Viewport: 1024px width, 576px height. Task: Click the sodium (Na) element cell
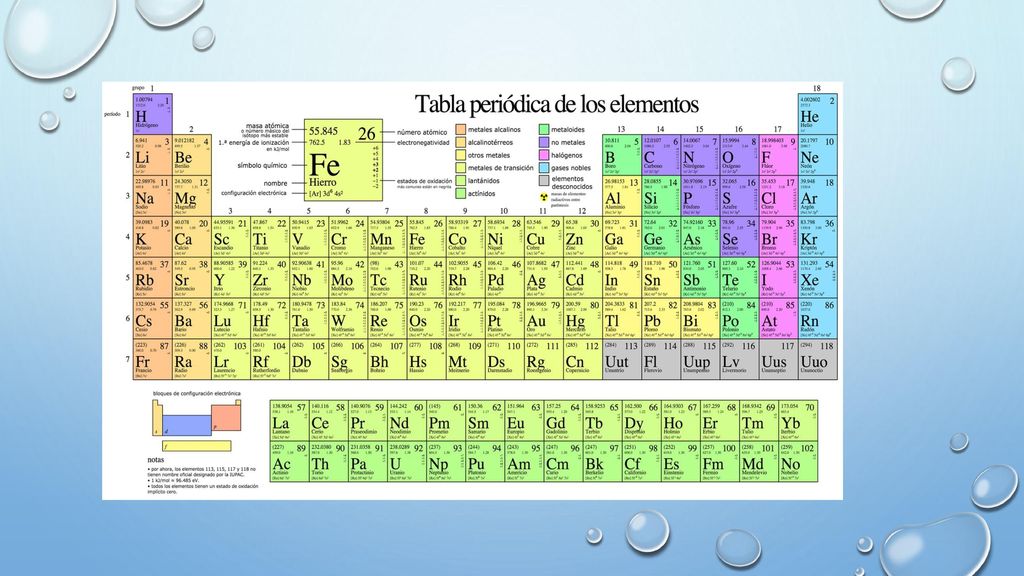point(153,196)
